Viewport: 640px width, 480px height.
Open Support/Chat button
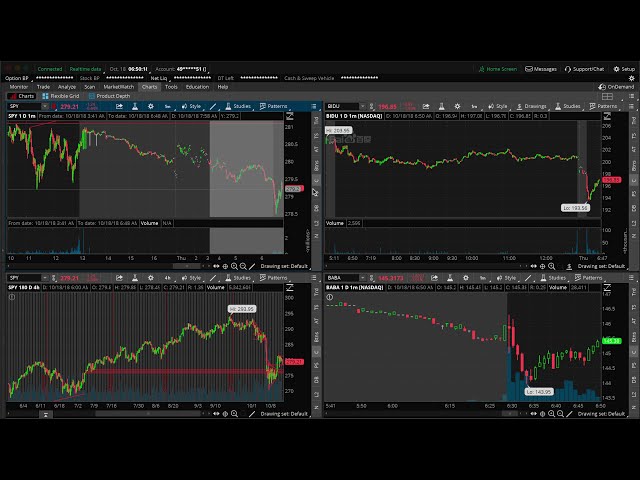(584, 69)
